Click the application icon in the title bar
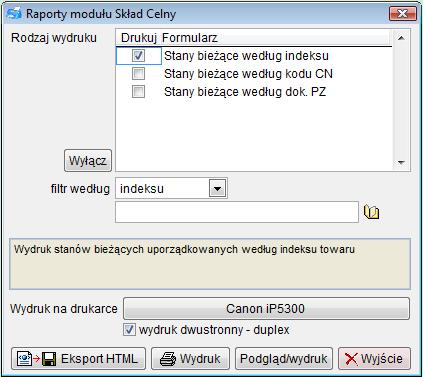 [x=14, y=14]
